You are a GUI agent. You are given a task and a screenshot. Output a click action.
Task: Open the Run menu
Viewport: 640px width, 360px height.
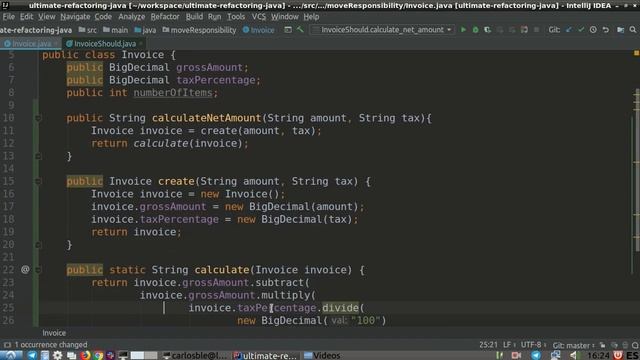[x=214, y=17]
